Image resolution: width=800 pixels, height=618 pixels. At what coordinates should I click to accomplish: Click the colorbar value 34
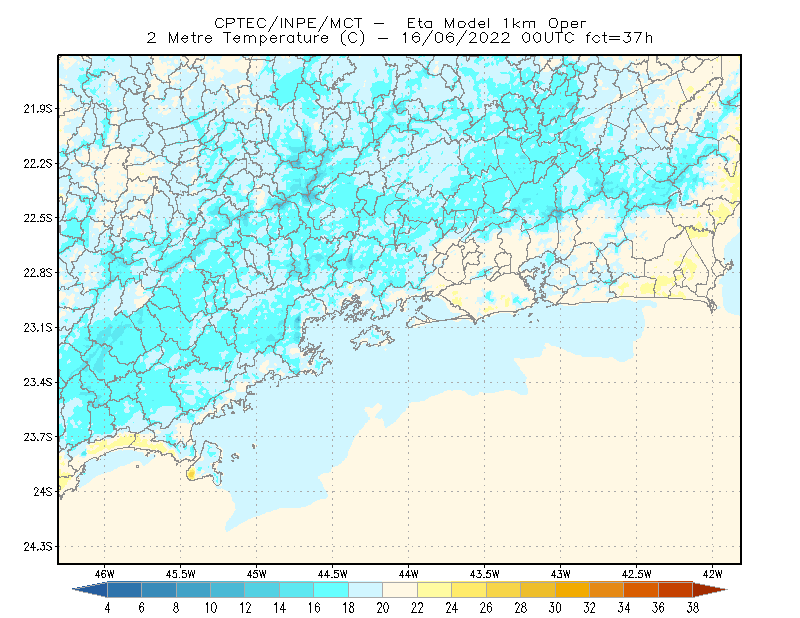pos(624,608)
